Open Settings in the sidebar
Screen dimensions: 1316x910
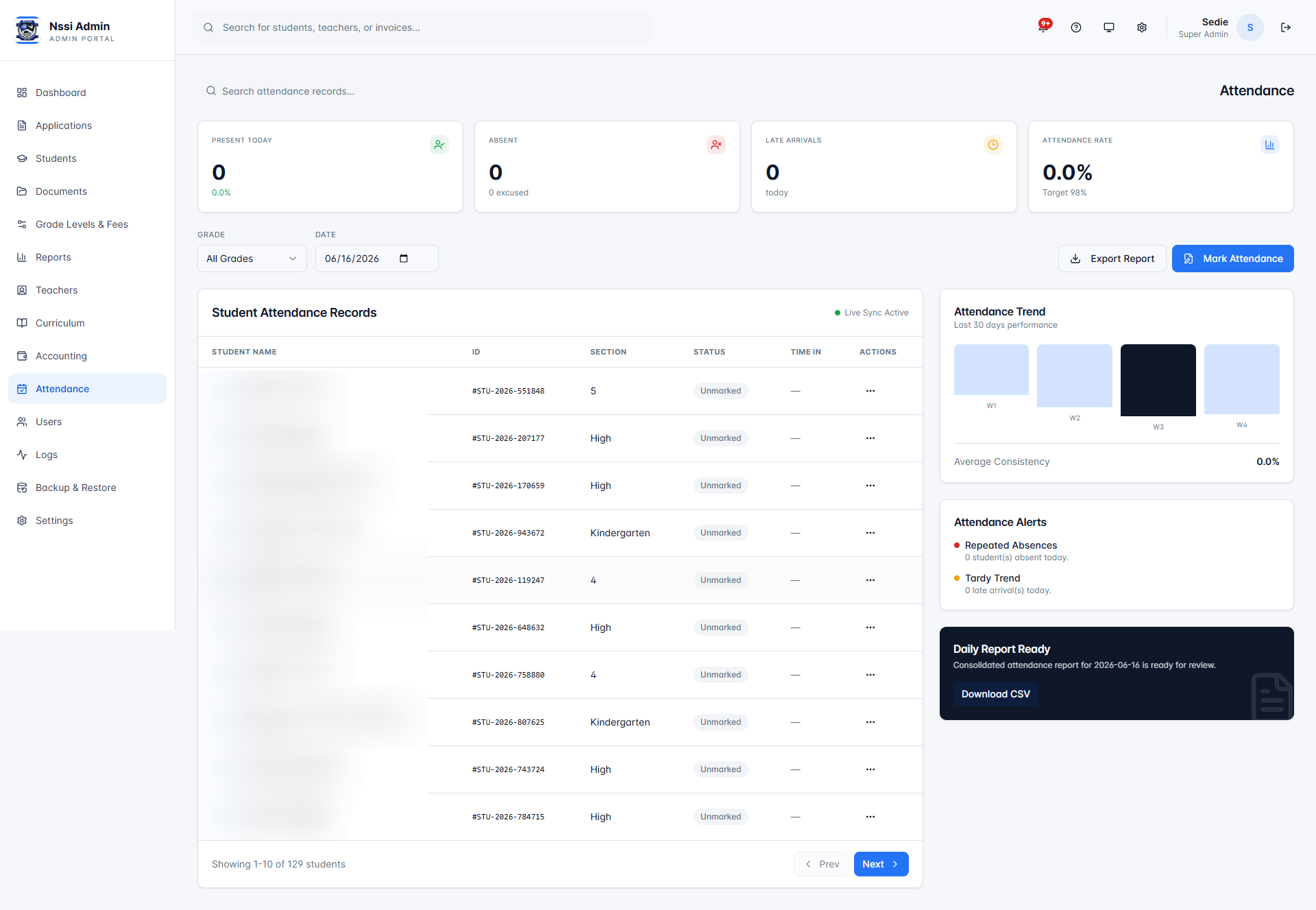87,520
